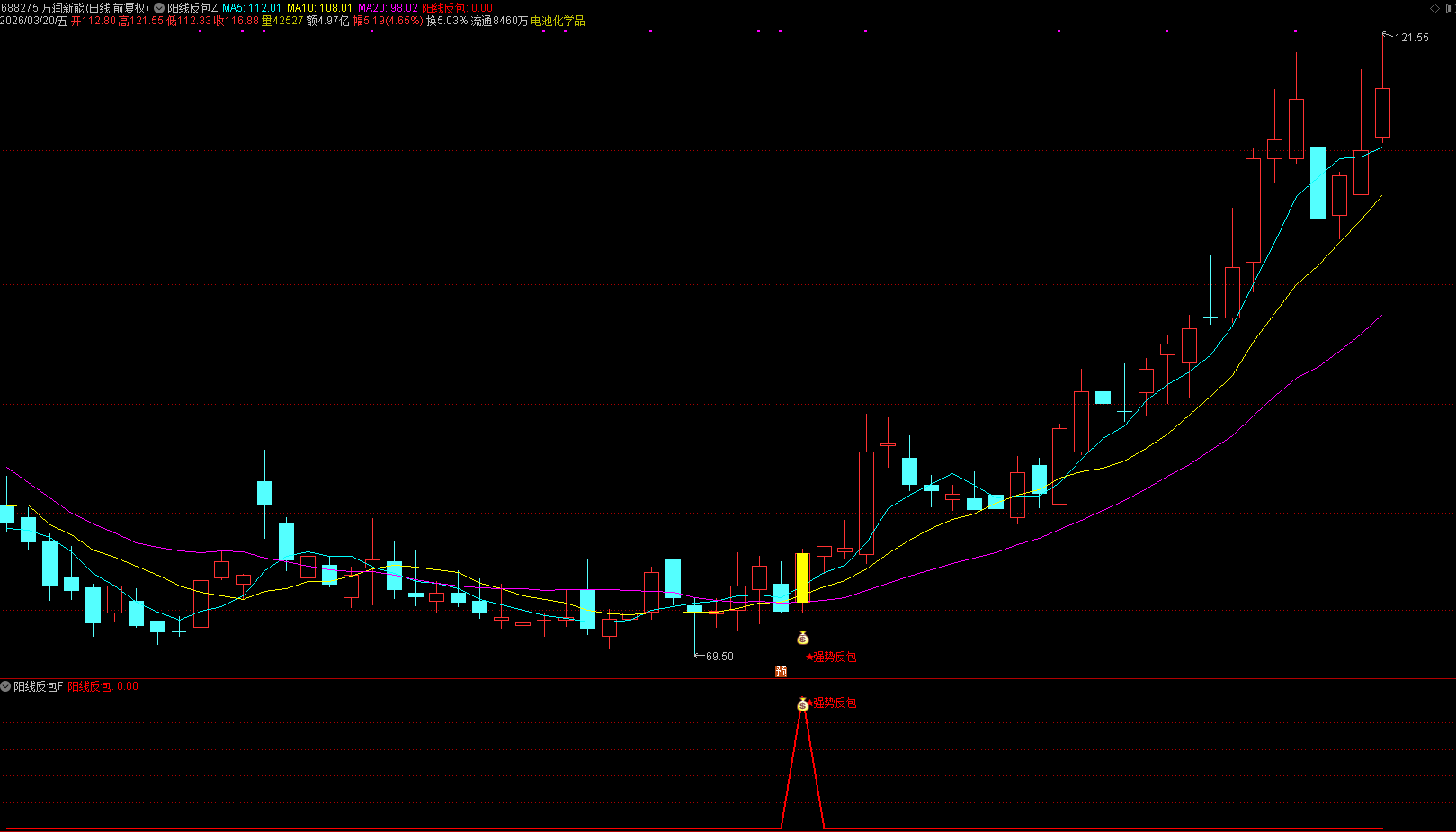
Task: Click 阳线反包: 0.00 in the sub-chart header
Action: 103,686
